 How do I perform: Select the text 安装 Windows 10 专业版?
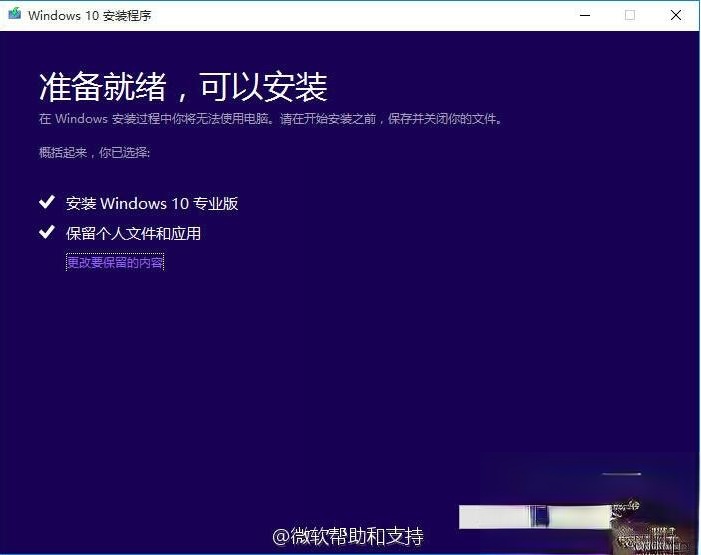coord(152,203)
